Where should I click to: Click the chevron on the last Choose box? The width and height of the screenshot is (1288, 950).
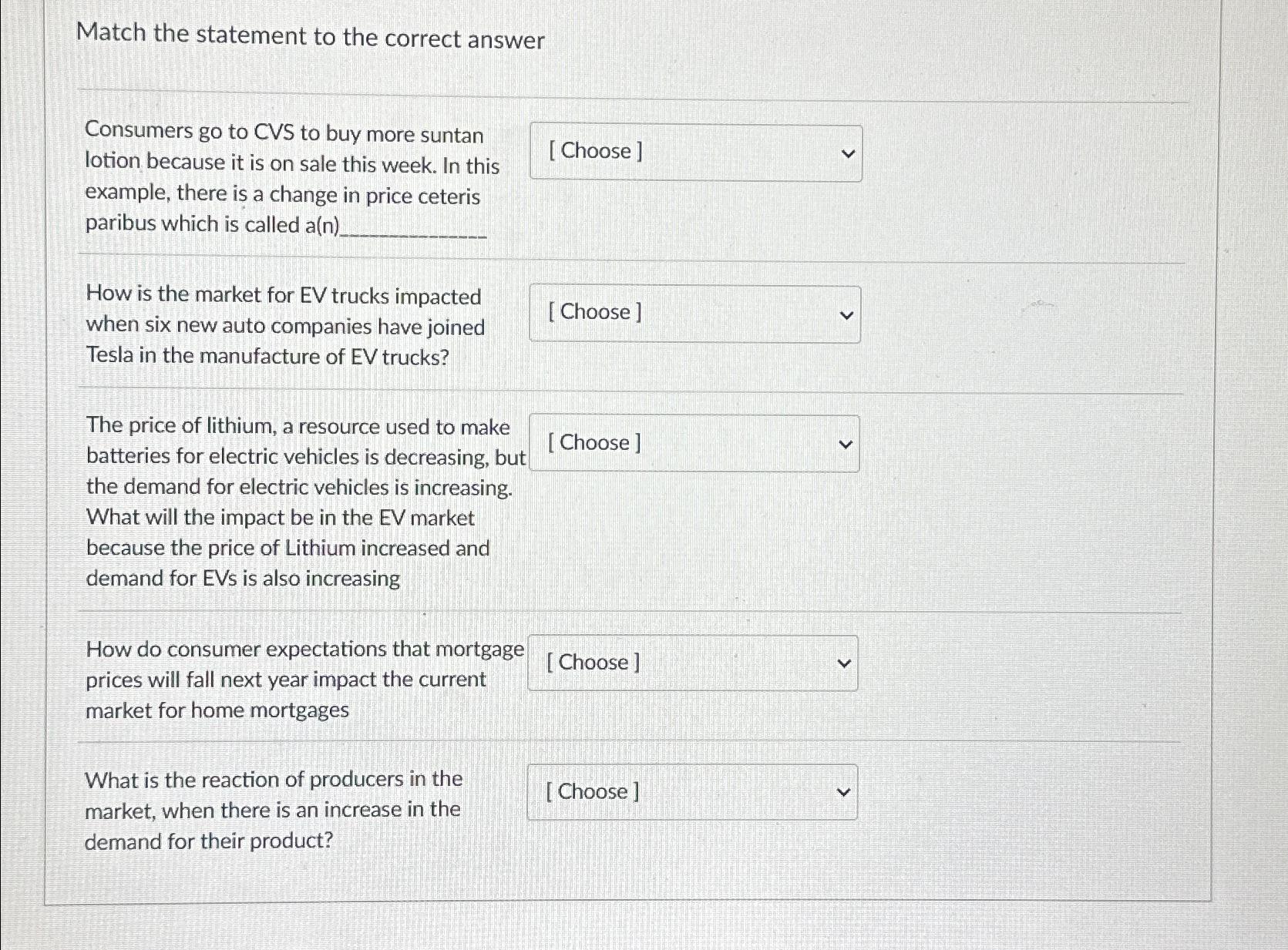point(843,791)
